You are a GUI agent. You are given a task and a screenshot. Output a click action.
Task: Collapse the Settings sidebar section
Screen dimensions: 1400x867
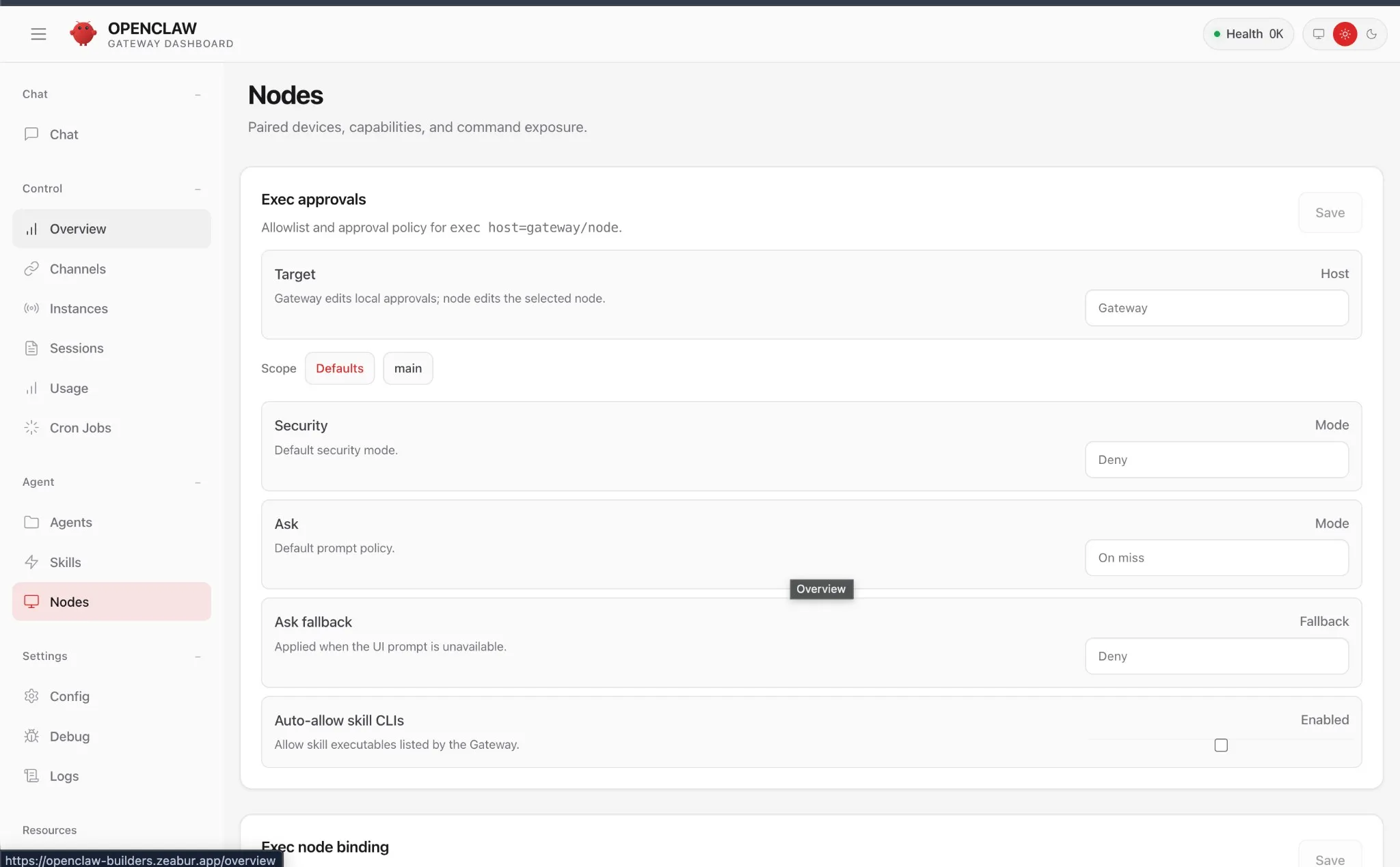tap(198, 657)
